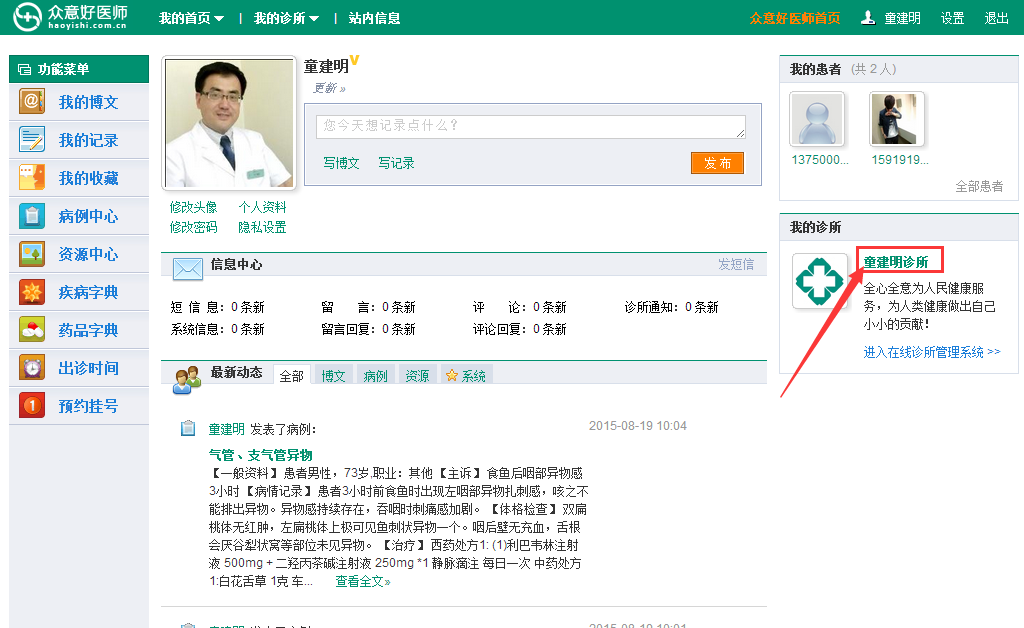Viewport: 1024px width, 628px height.
Task: Click the 我的收藏 favorites icon
Action: [x=32, y=178]
